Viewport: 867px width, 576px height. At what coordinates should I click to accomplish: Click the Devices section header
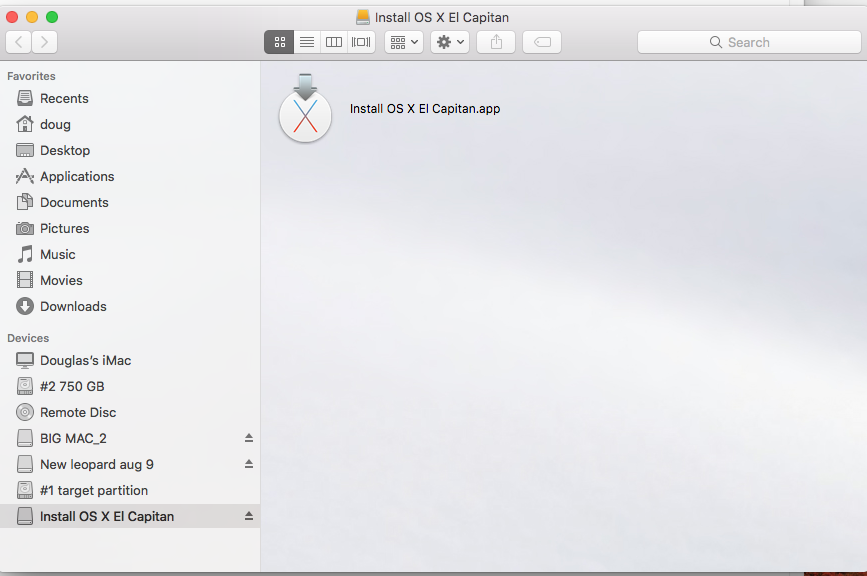click(28, 338)
